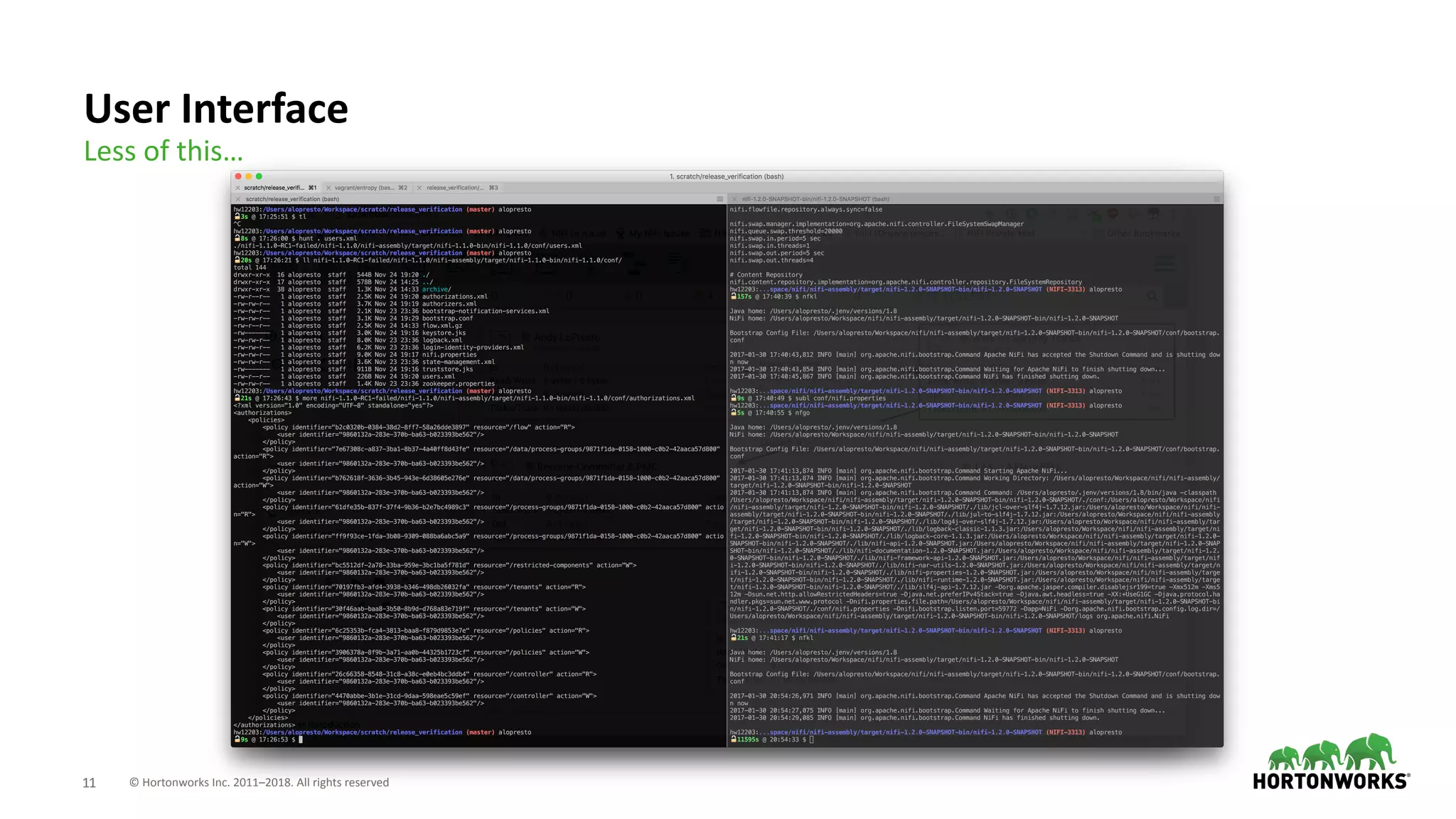This screenshot has width=1456, height=819.
Task: Click the right pane title nifi-1.2.0-SNAPSHOT (bash)
Action: pos(815,199)
